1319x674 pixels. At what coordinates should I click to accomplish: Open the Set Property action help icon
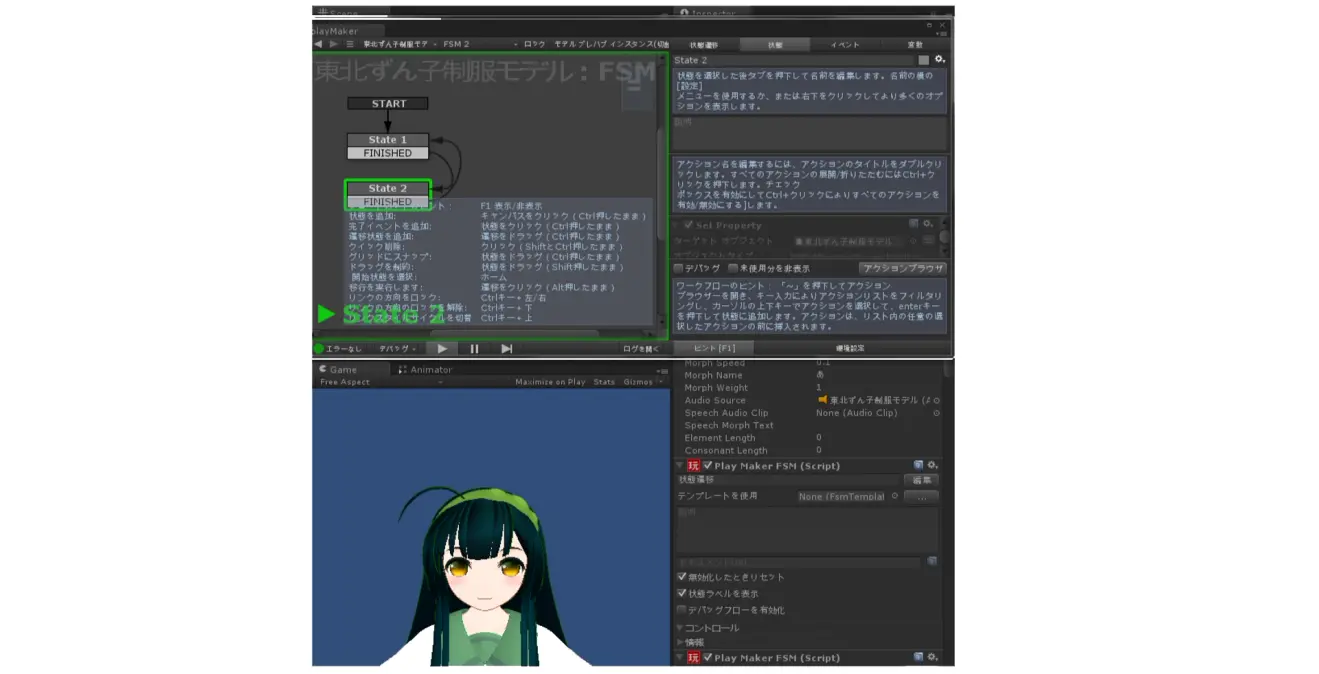tap(914, 224)
